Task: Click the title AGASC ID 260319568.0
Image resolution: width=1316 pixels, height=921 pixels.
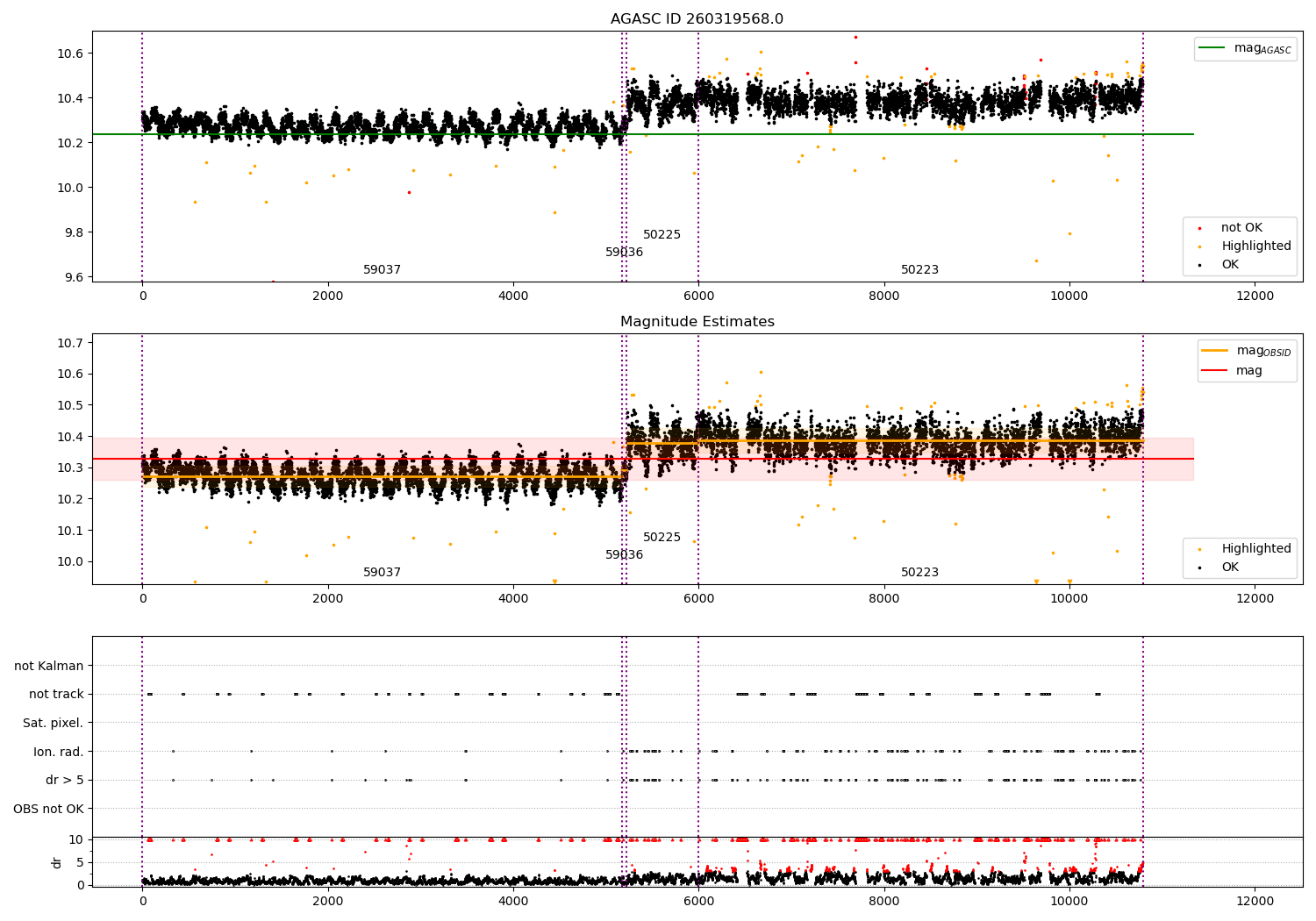Action: tap(697, 19)
